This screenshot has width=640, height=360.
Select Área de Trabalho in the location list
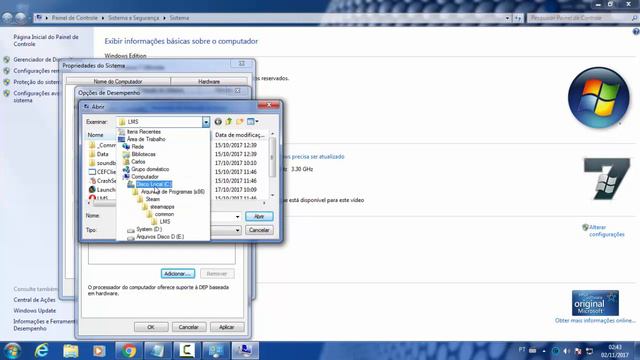146,139
